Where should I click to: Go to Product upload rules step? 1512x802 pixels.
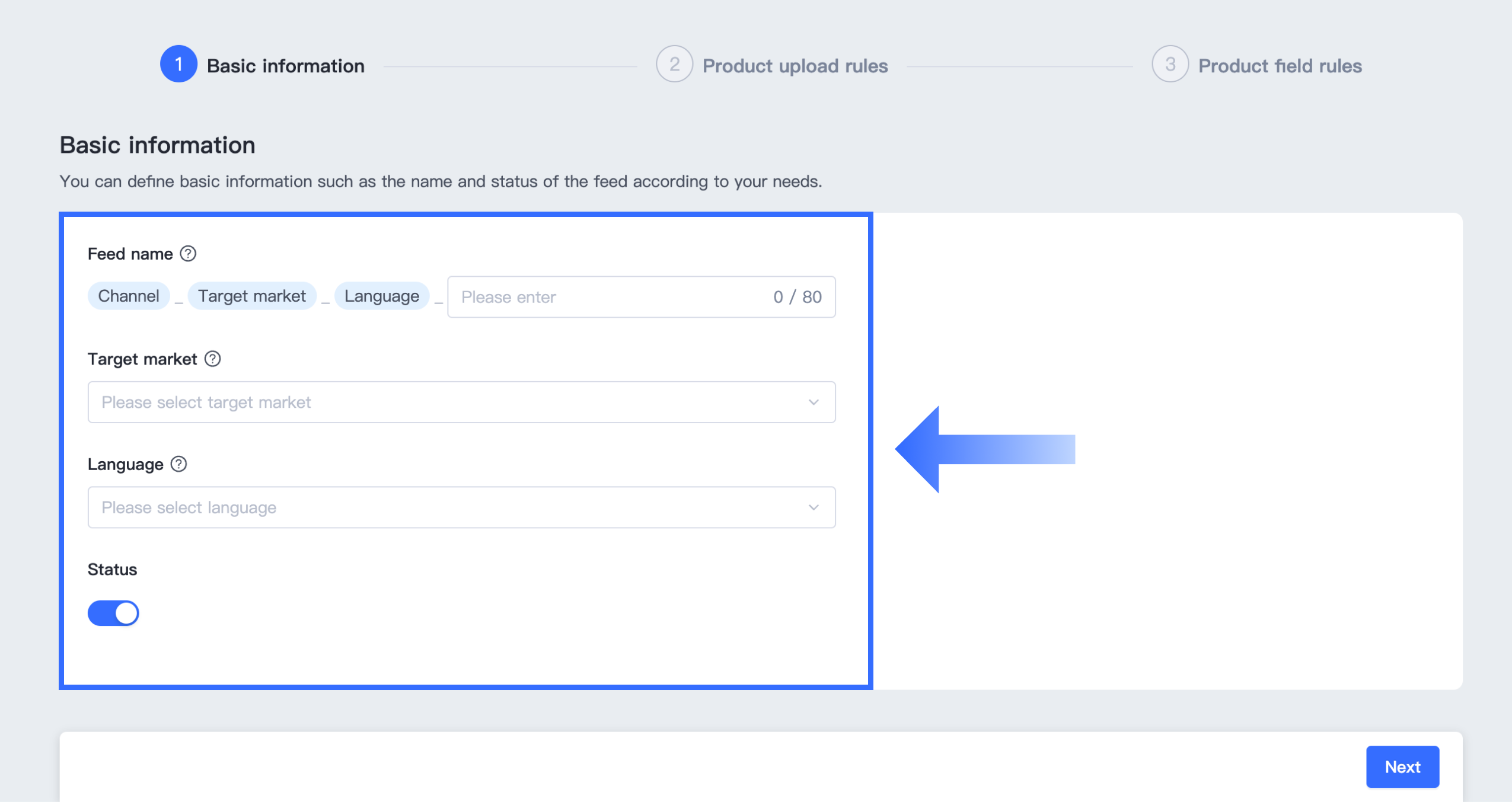795,66
